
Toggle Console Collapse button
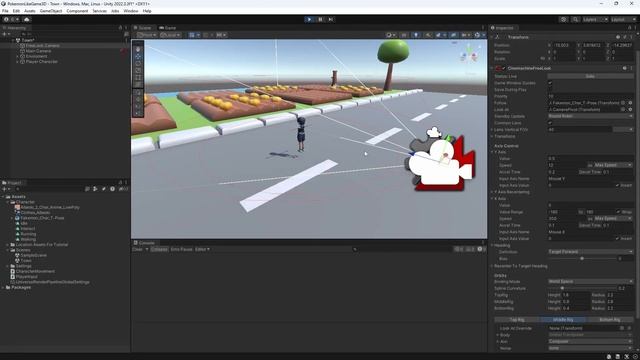pyautogui.click(x=159, y=249)
